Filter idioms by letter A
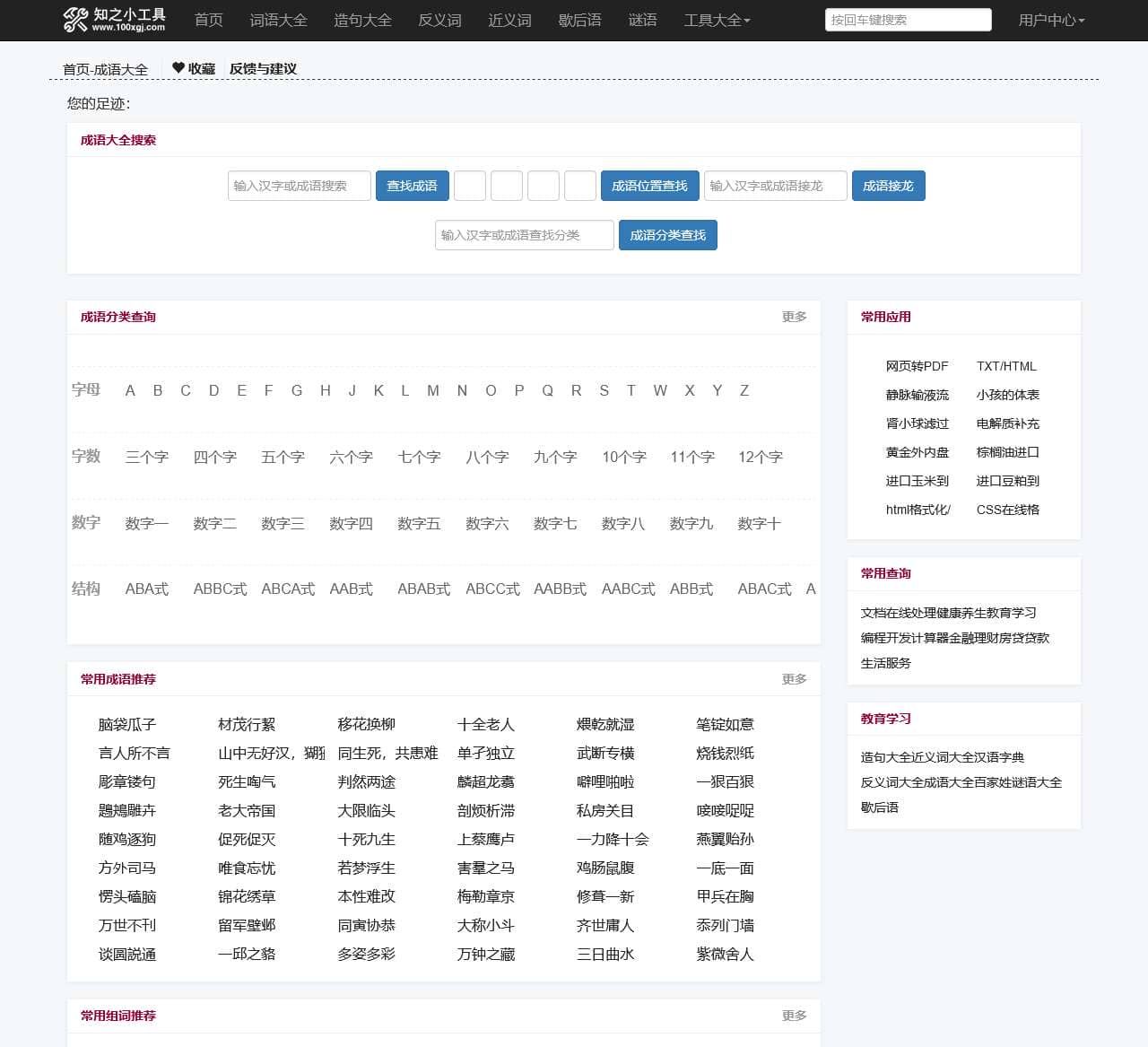Viewport: 1148px width, 1047px height. coord(130,390)
